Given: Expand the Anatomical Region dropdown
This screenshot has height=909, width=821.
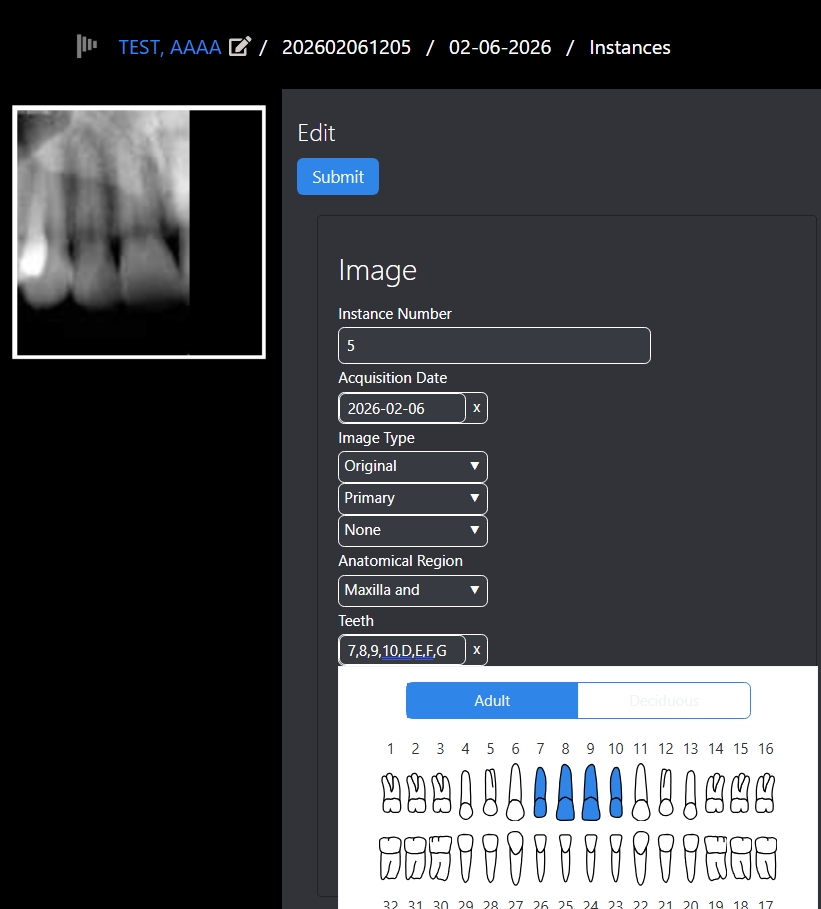Looking at the screenshot, I should [x=413, y=590].
